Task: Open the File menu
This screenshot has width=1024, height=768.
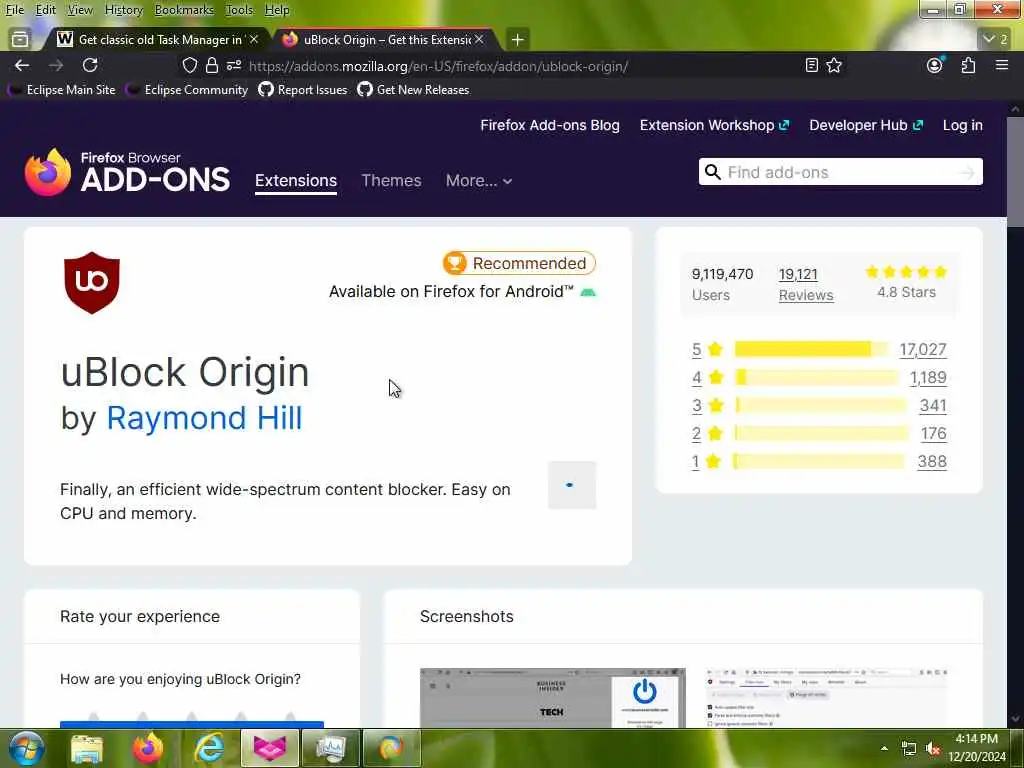Action: (x=14, y=10)
